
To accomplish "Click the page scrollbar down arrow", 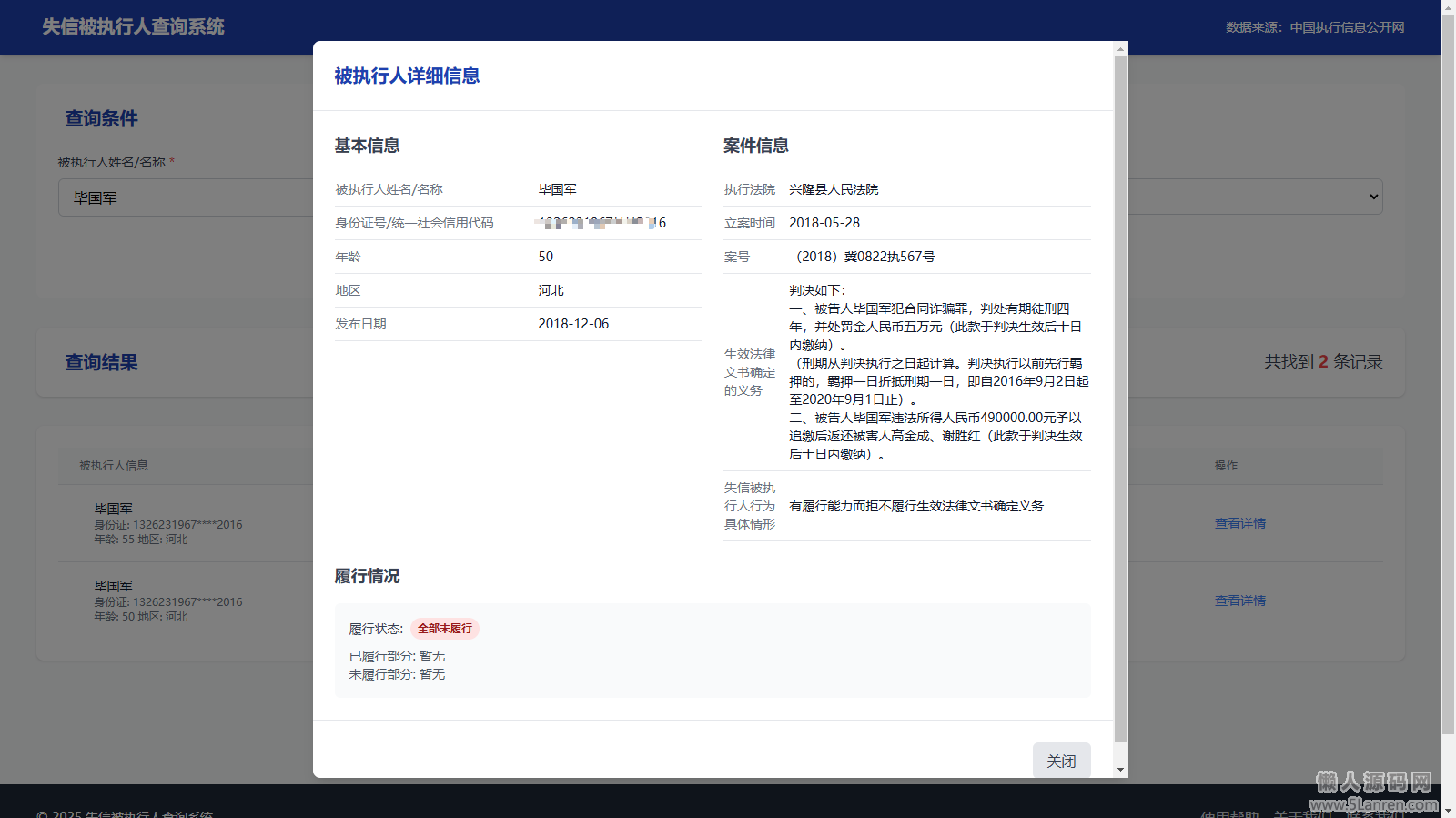I will coord(1448,810).
